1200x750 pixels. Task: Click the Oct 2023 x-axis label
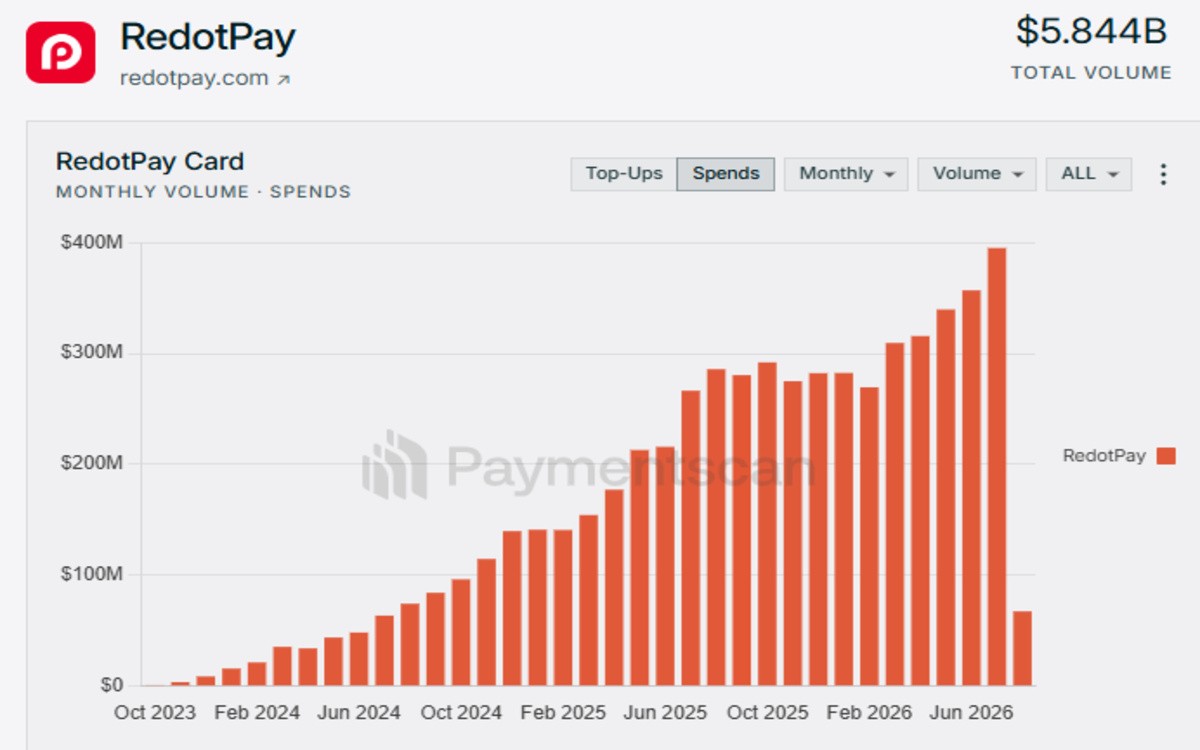pos(155,713)
